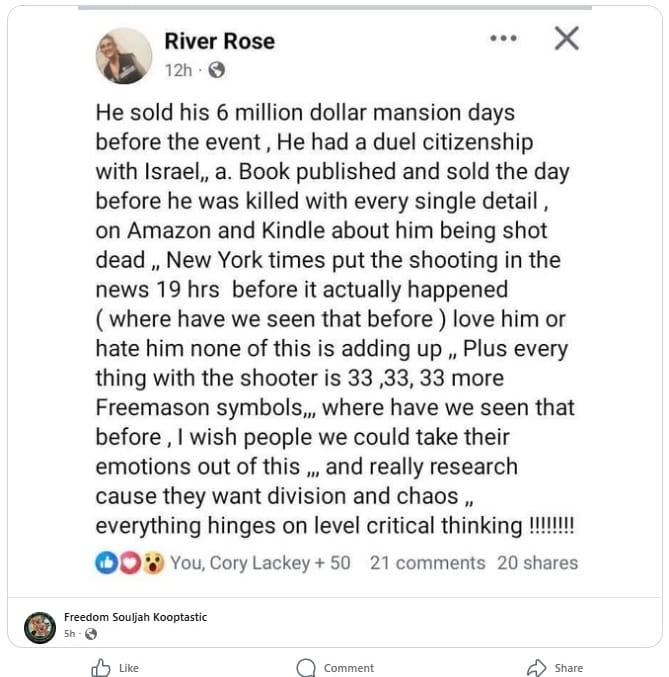Click the globe icon beside 5h
The image size is (669, 677).
pos(91,634)
